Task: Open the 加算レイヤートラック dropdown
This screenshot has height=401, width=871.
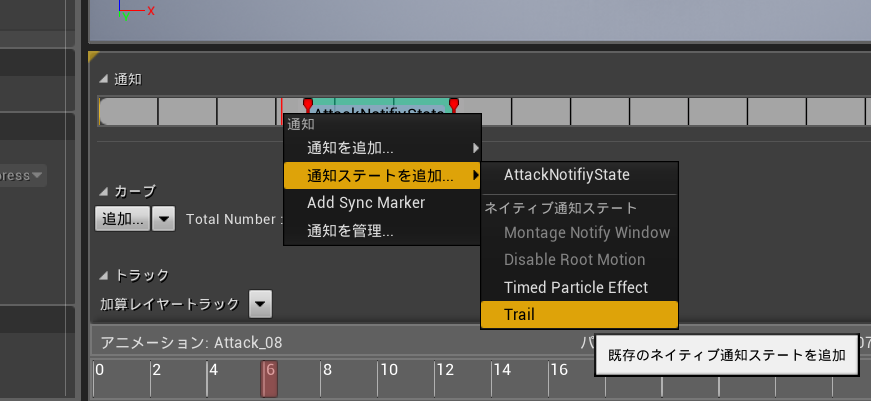Action: 261,304
